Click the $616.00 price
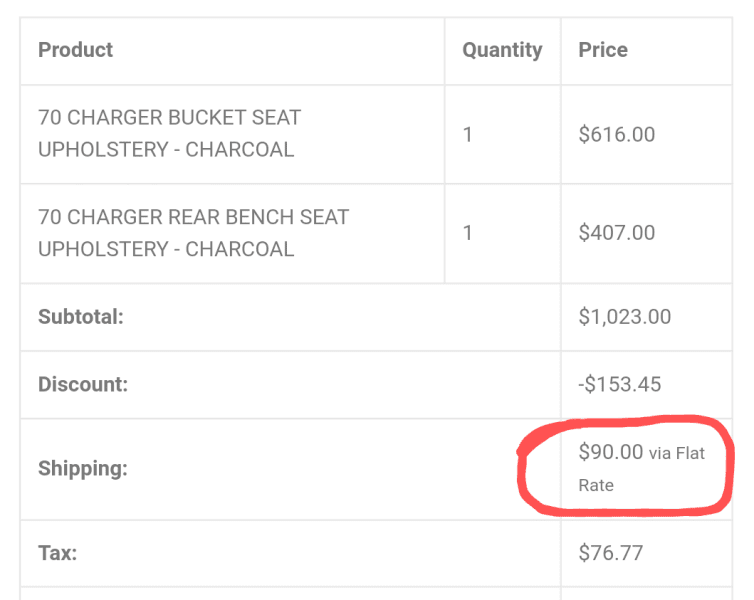The image size is (754, 600). (616, 134)
